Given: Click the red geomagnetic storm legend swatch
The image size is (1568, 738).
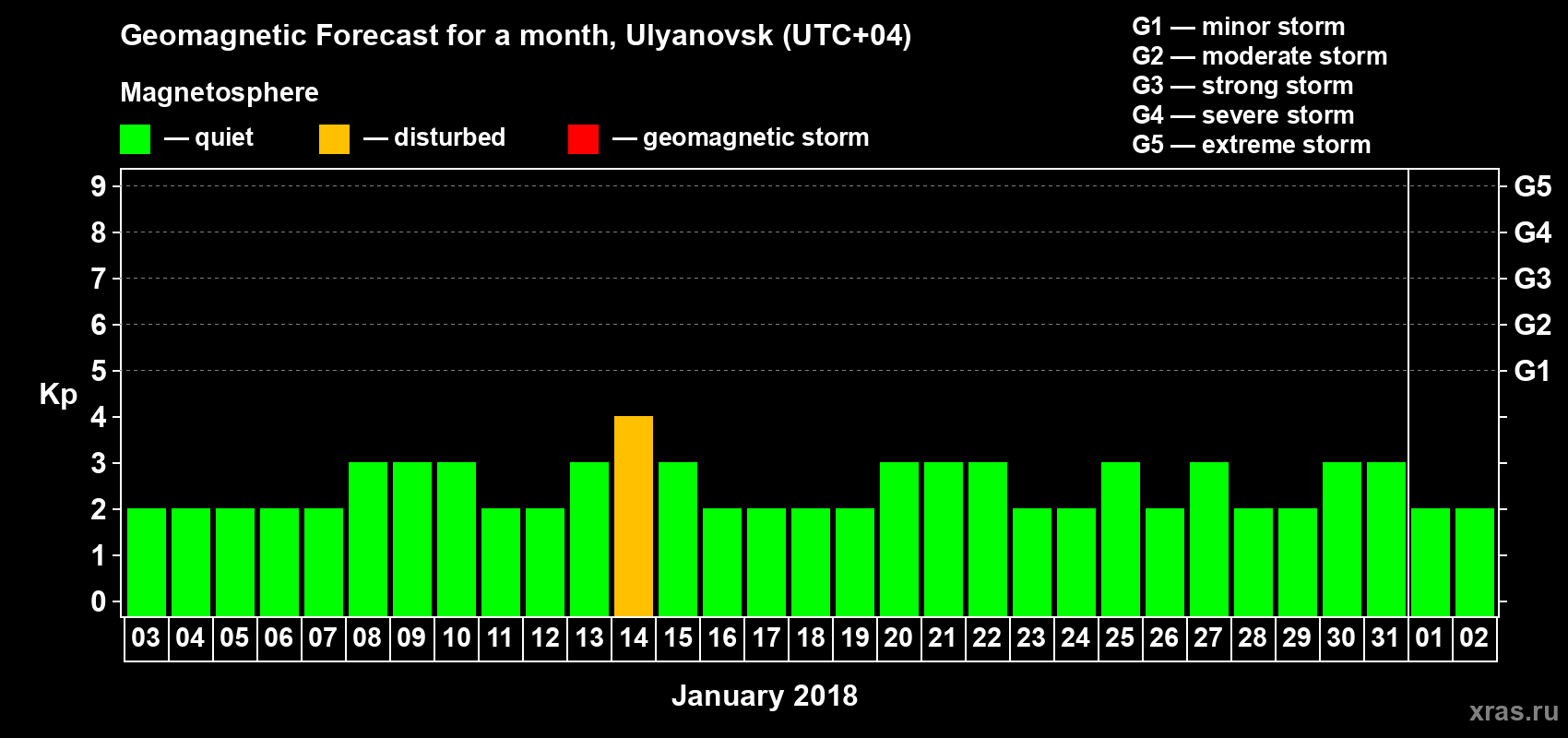Looking at the screenshot, I should point(583,139).
